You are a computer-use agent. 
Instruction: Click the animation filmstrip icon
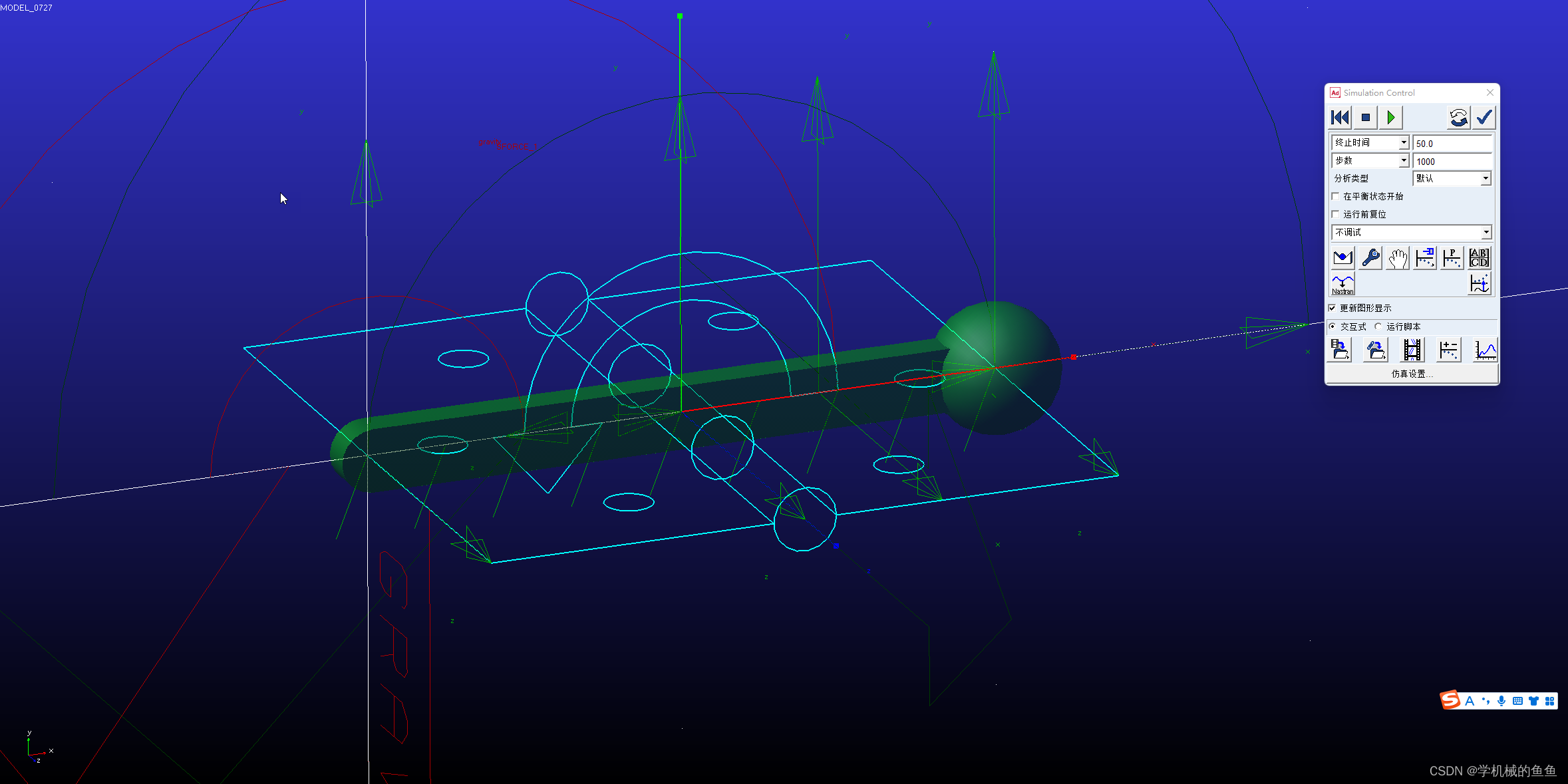(1412, 350)
